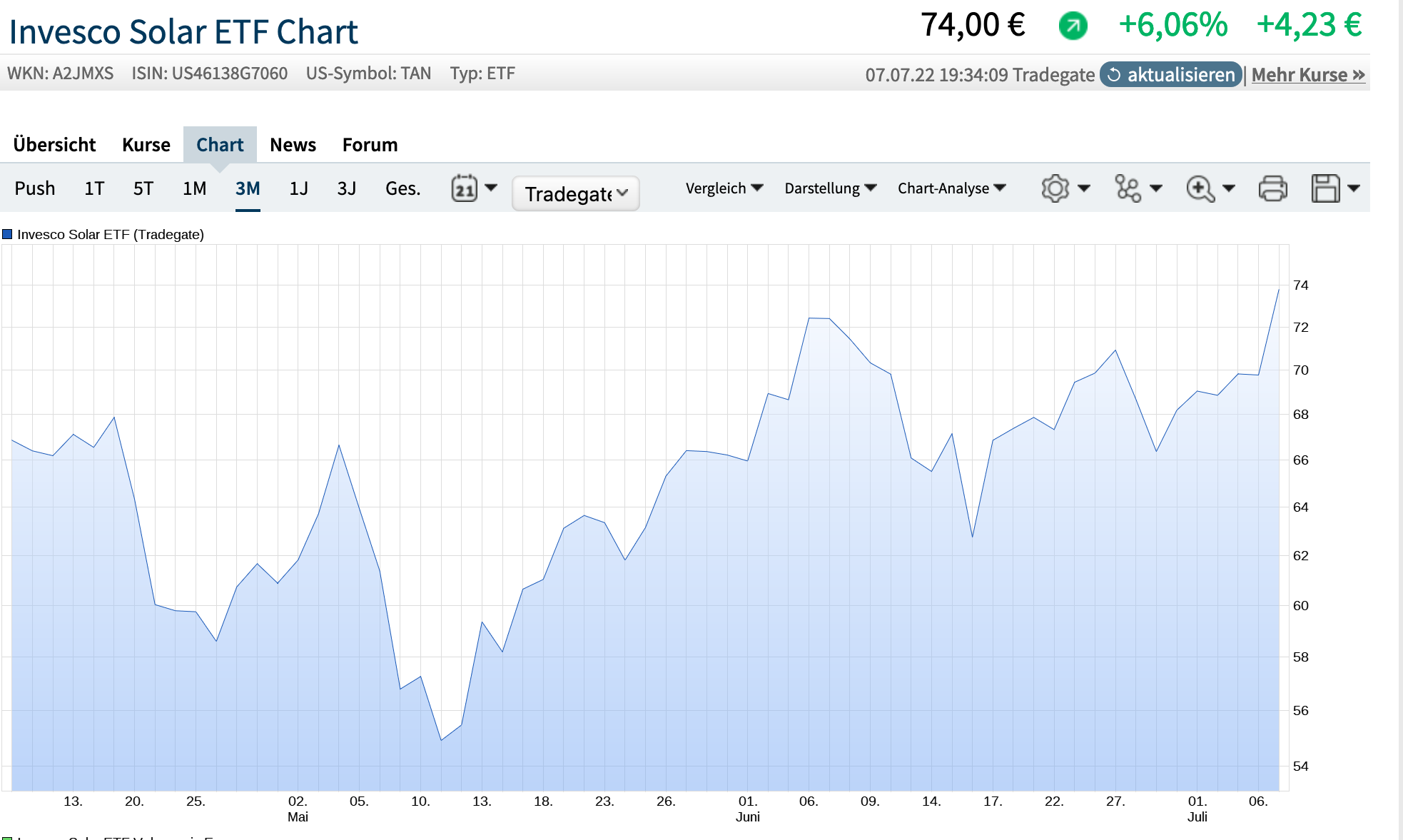
Task: Click the blue Invesco Solar ETF legend swatch
Action: [x=7, y=233]
